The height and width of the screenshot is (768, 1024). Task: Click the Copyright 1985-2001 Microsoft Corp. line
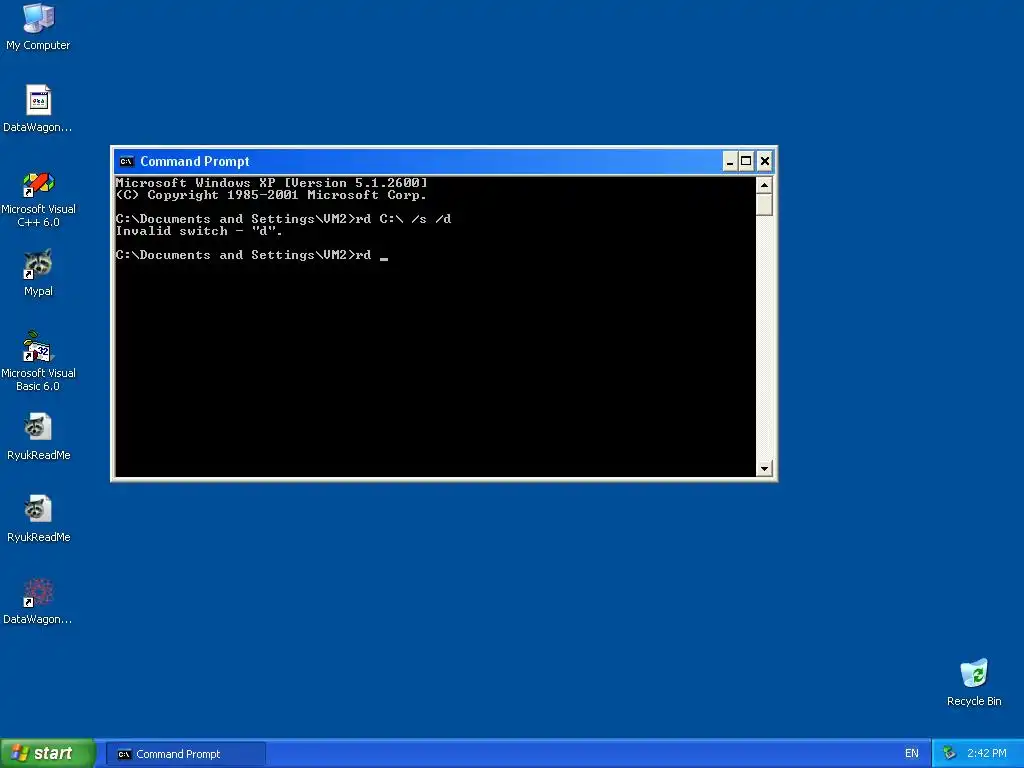(x=271, y=195)
